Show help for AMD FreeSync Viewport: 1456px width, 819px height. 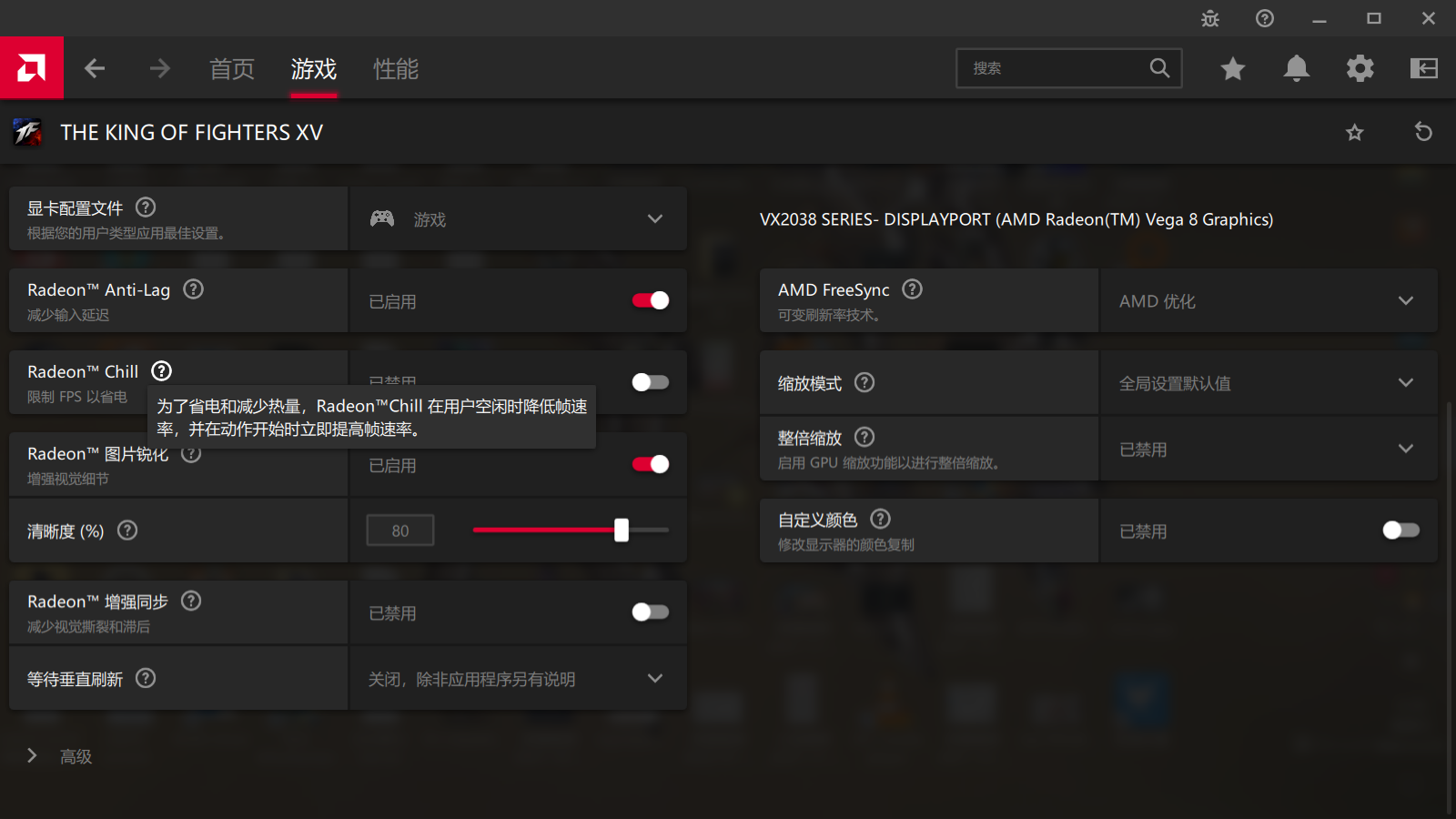(912, 289)
